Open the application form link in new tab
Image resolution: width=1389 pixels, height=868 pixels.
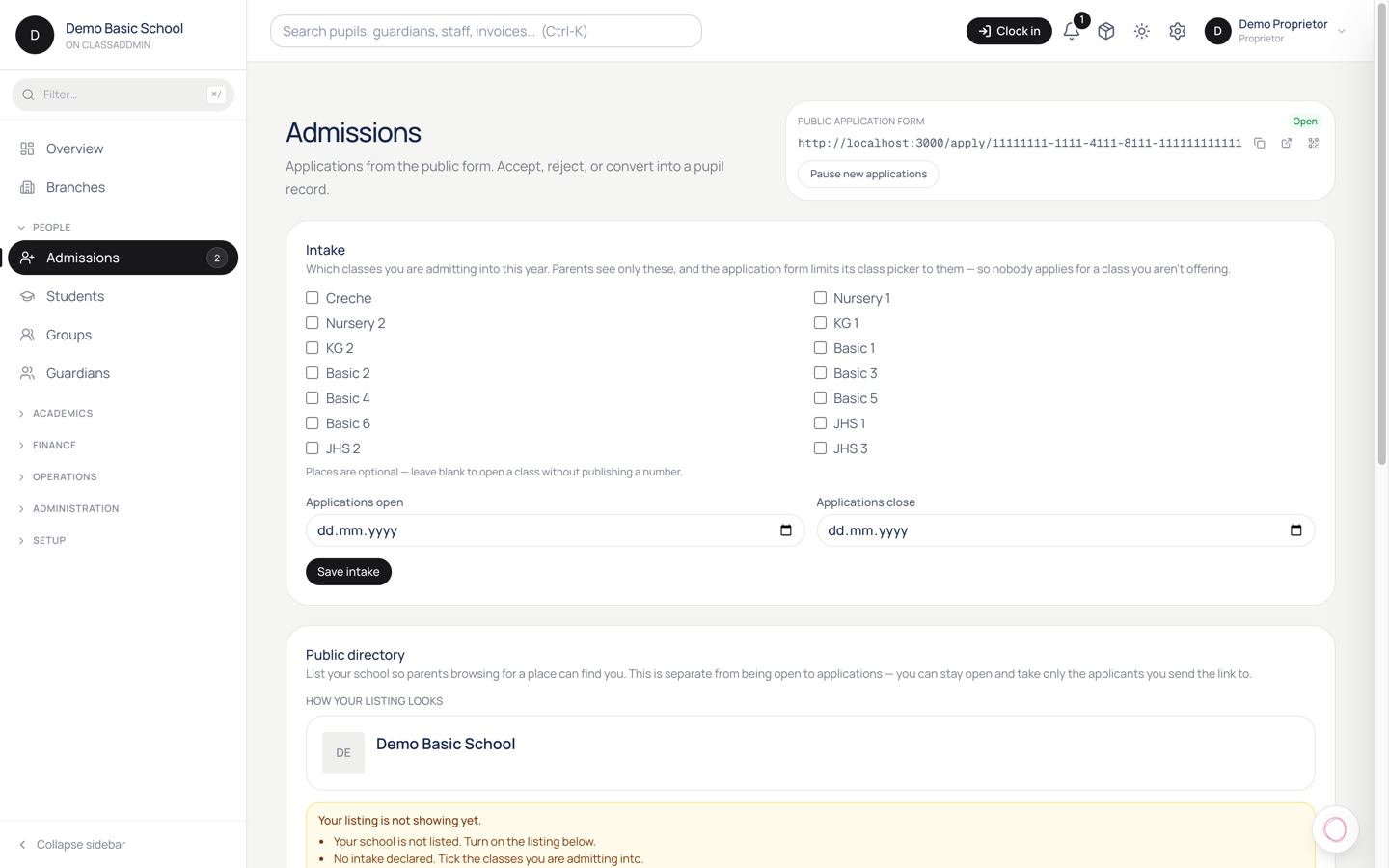pyautogui.click(x=1287, y=143)
